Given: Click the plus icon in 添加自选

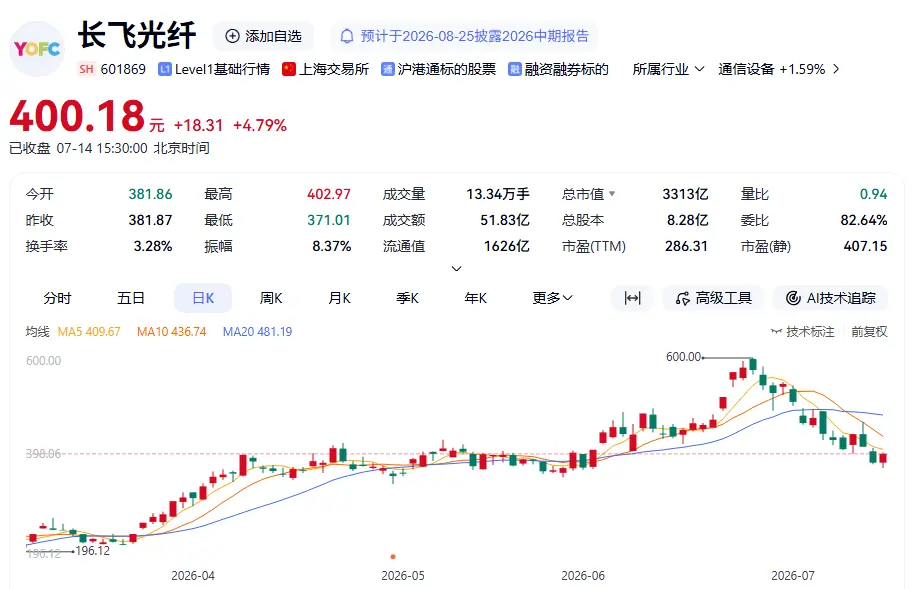Looking at the screenshot, I should pyautogui.click(x=232, y=36).
